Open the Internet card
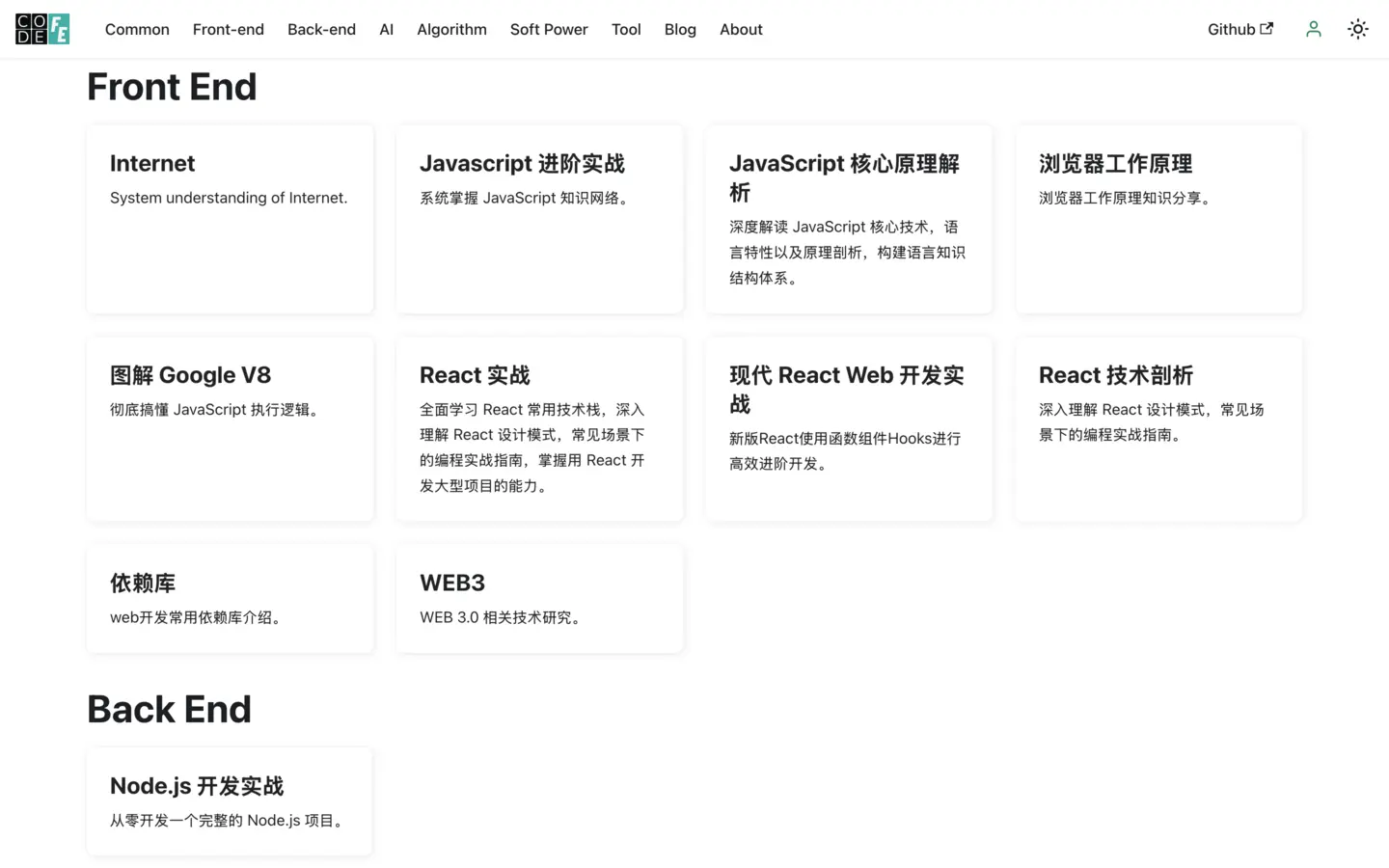The width and height of the screenshot is (1389, 868). (230, 219)
